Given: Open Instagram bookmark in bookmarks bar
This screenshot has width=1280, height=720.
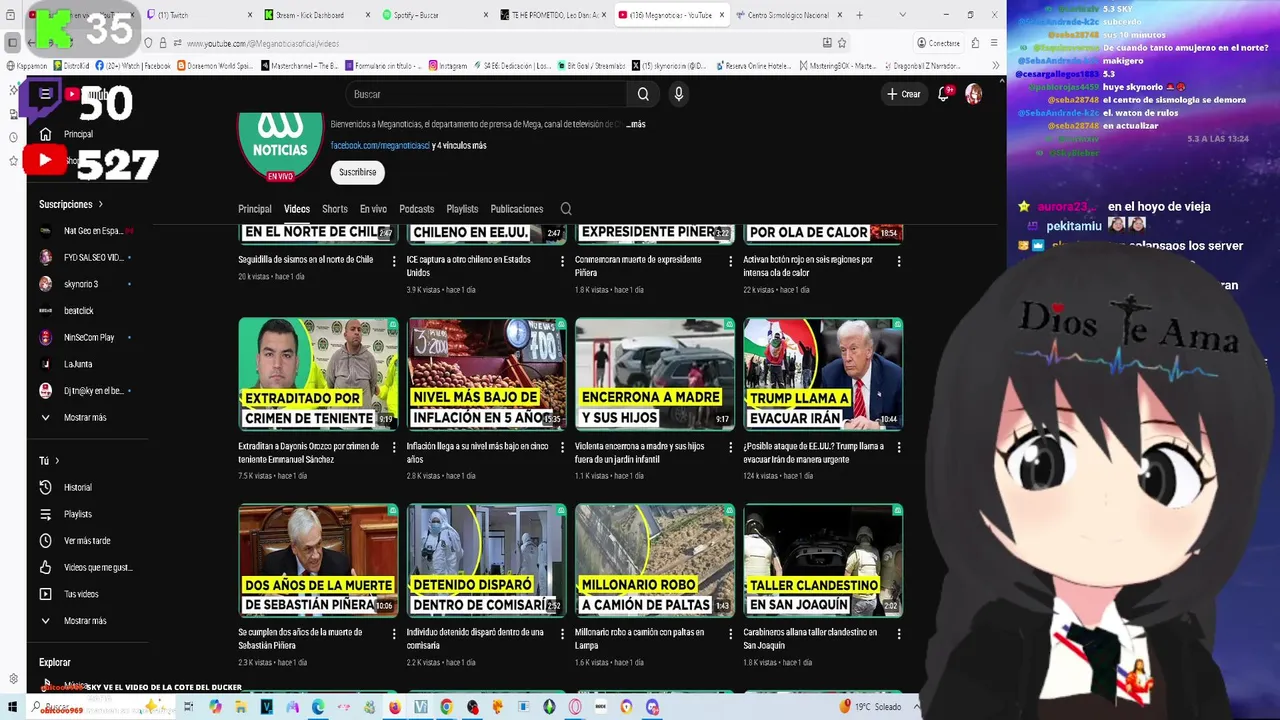Looking at the screenshot, I should 447,66.
